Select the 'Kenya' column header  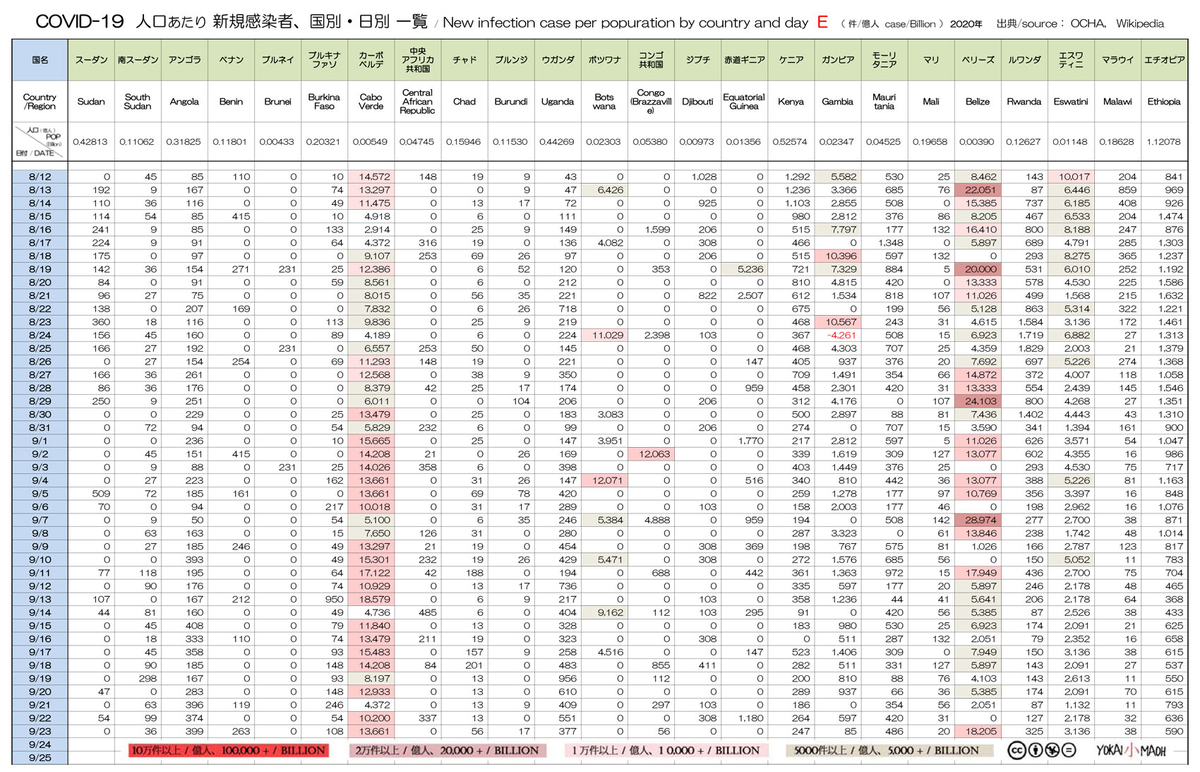(x=790, y=102)
